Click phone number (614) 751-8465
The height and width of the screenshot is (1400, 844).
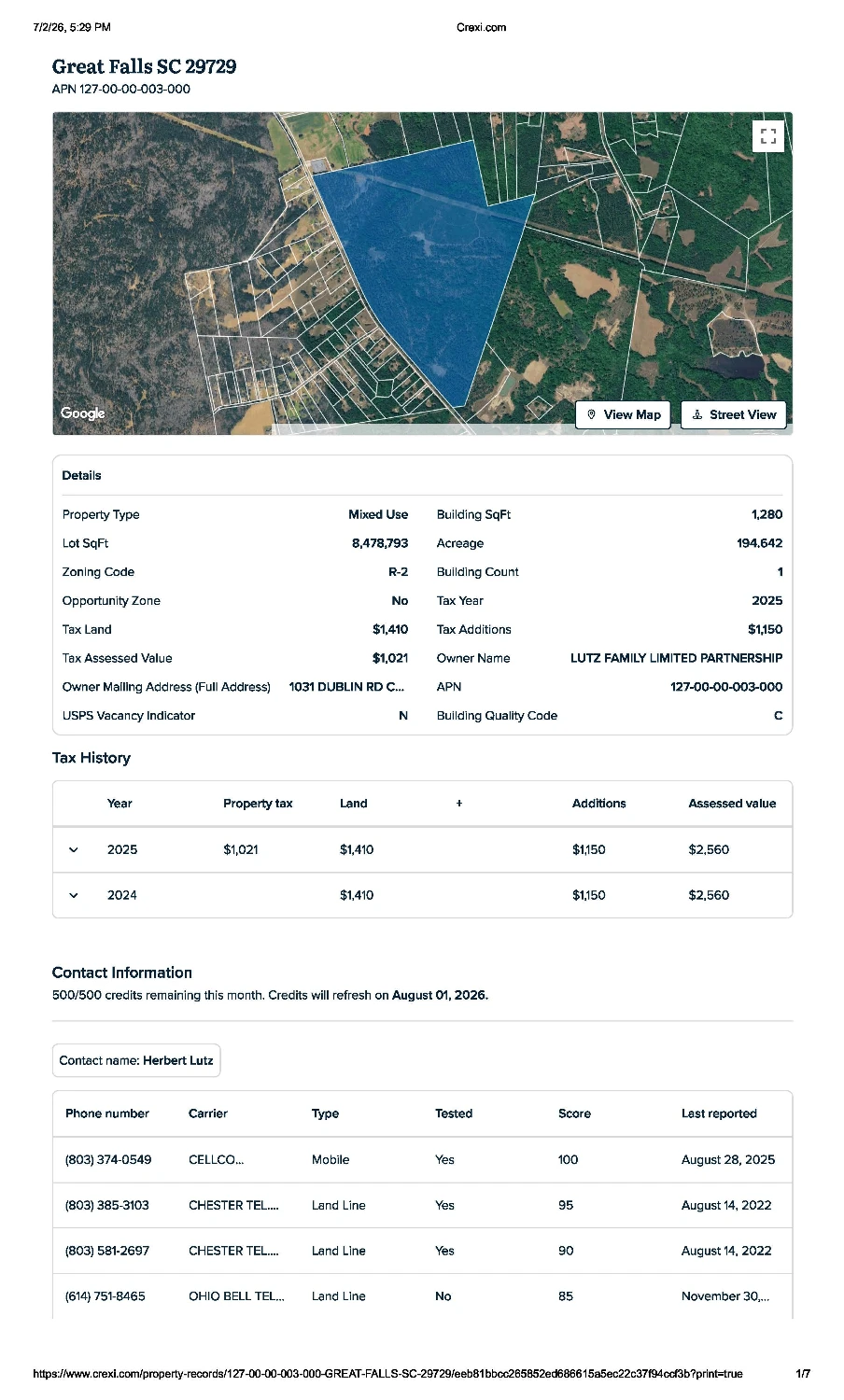[105, 1296]
